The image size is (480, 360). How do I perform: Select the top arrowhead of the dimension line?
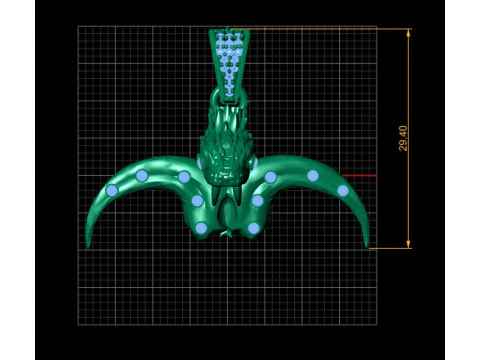click(x=409, y=33)
